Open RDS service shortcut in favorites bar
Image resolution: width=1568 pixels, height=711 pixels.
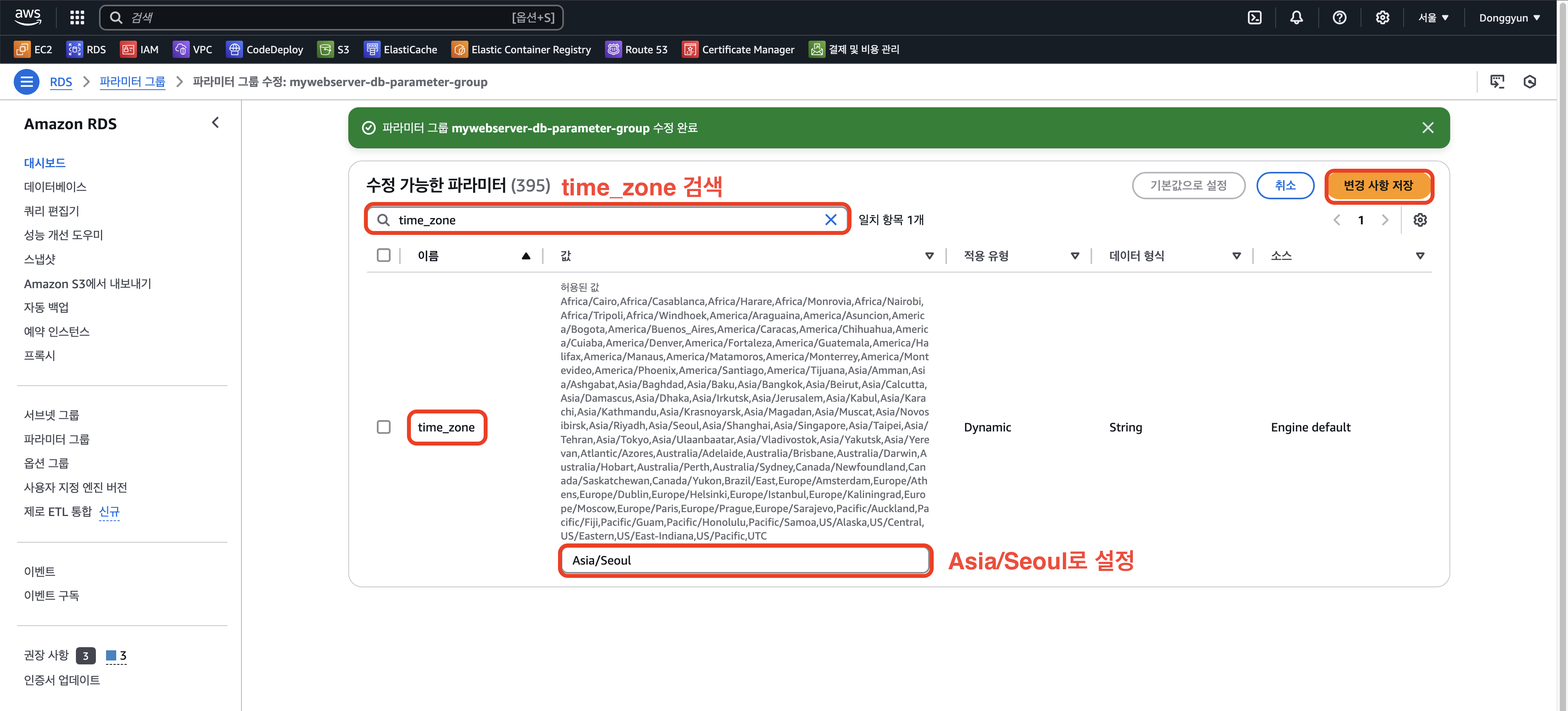pos(86,49)
